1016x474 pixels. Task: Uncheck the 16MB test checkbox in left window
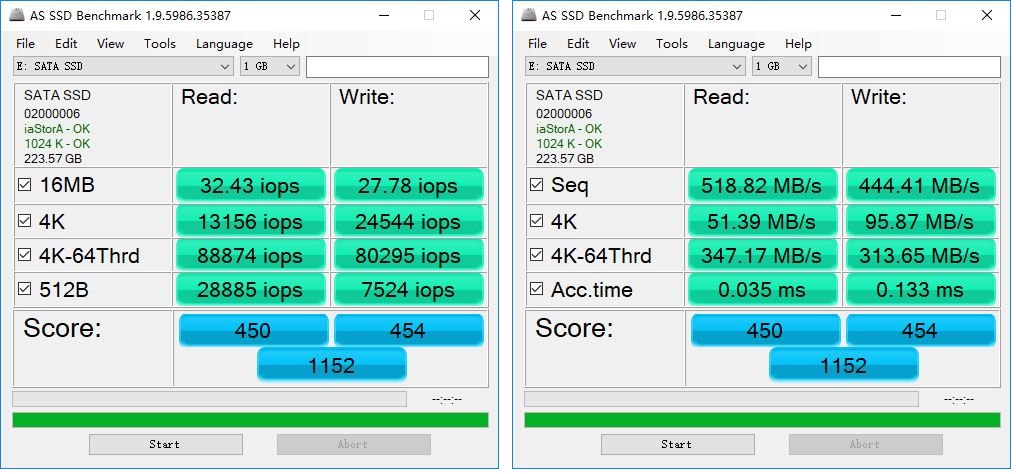(x=25, y=185)
